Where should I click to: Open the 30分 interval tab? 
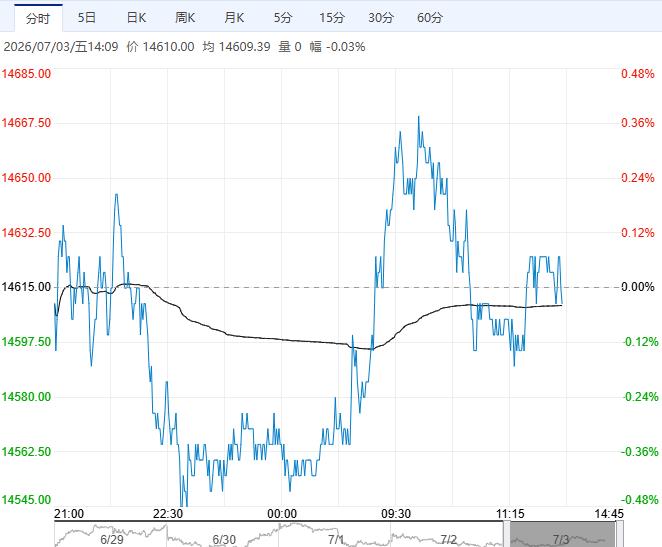click(x=381, y=18)
